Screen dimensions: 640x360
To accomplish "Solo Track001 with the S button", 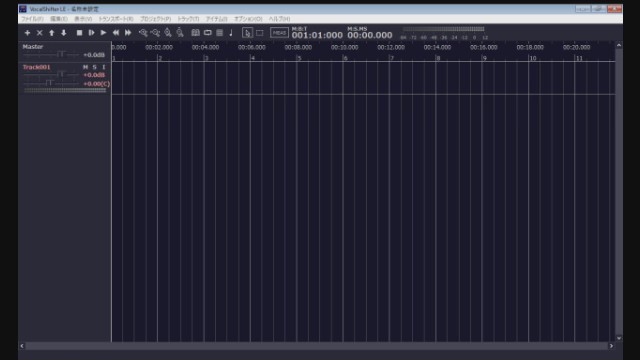I will tap(94, 67).
